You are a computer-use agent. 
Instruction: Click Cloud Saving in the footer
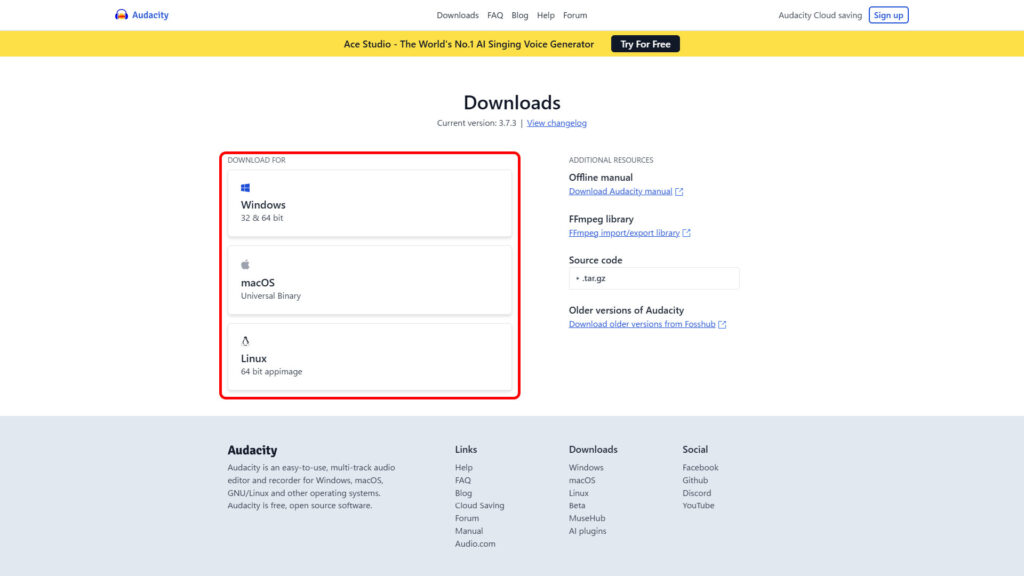pos(479,505)
